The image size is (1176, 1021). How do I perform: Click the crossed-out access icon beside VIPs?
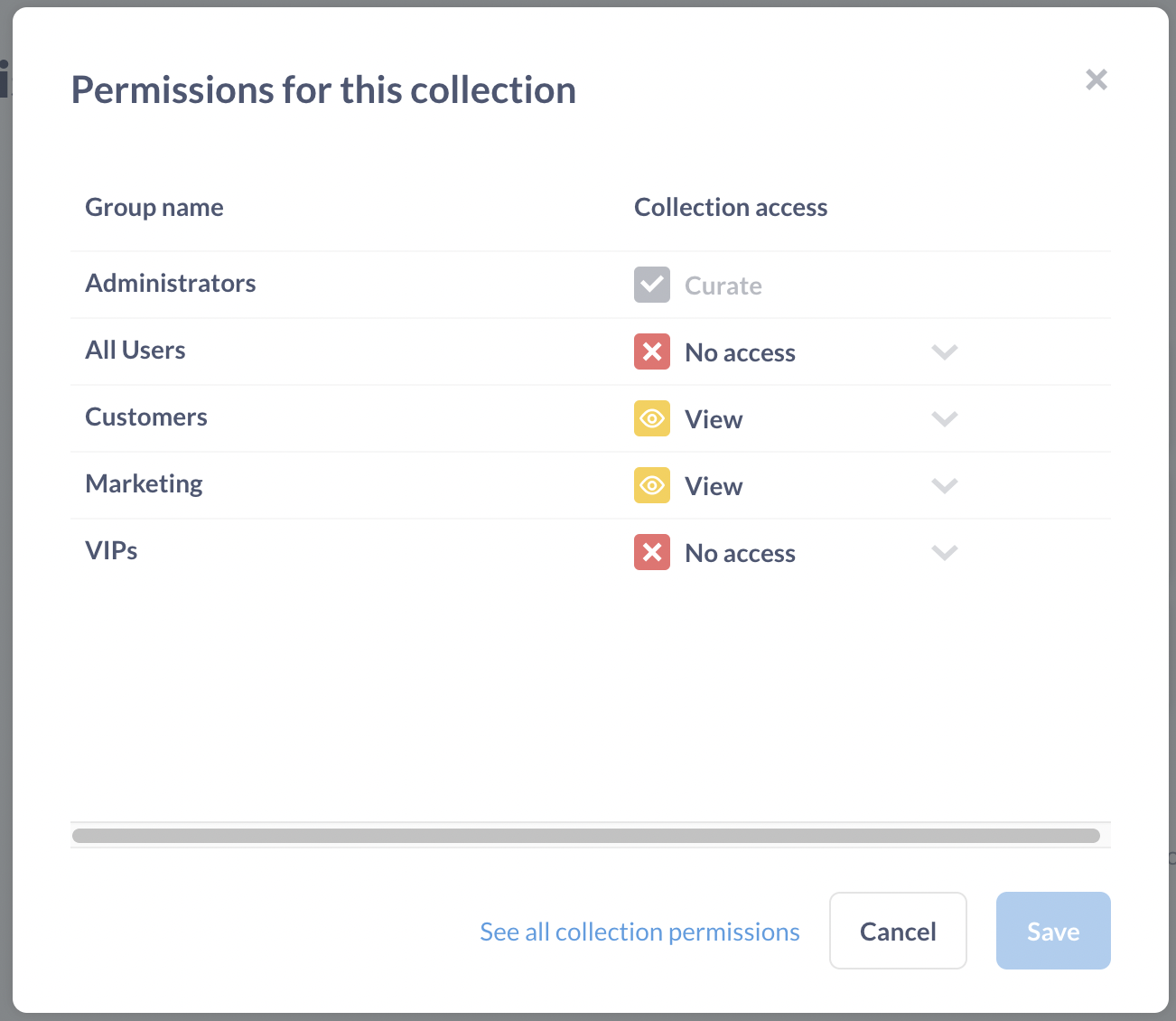(652, 552)
